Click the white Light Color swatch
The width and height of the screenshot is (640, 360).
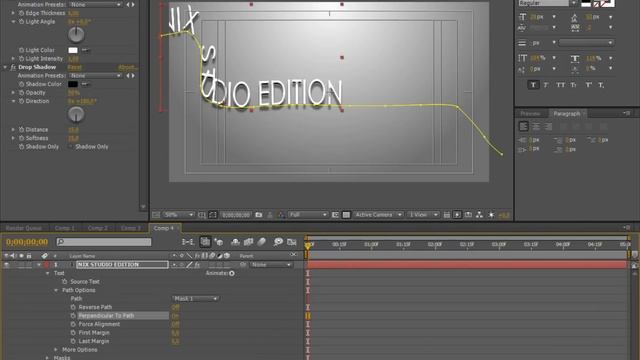(73, 50)
